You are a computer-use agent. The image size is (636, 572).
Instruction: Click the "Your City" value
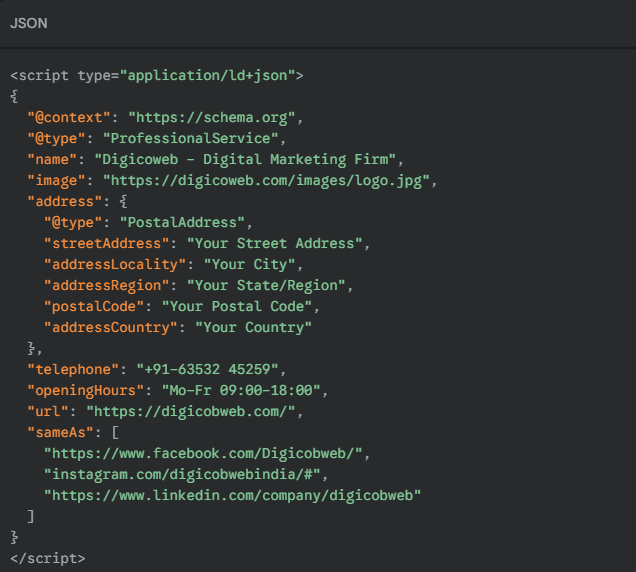click(x=249, y=264)
